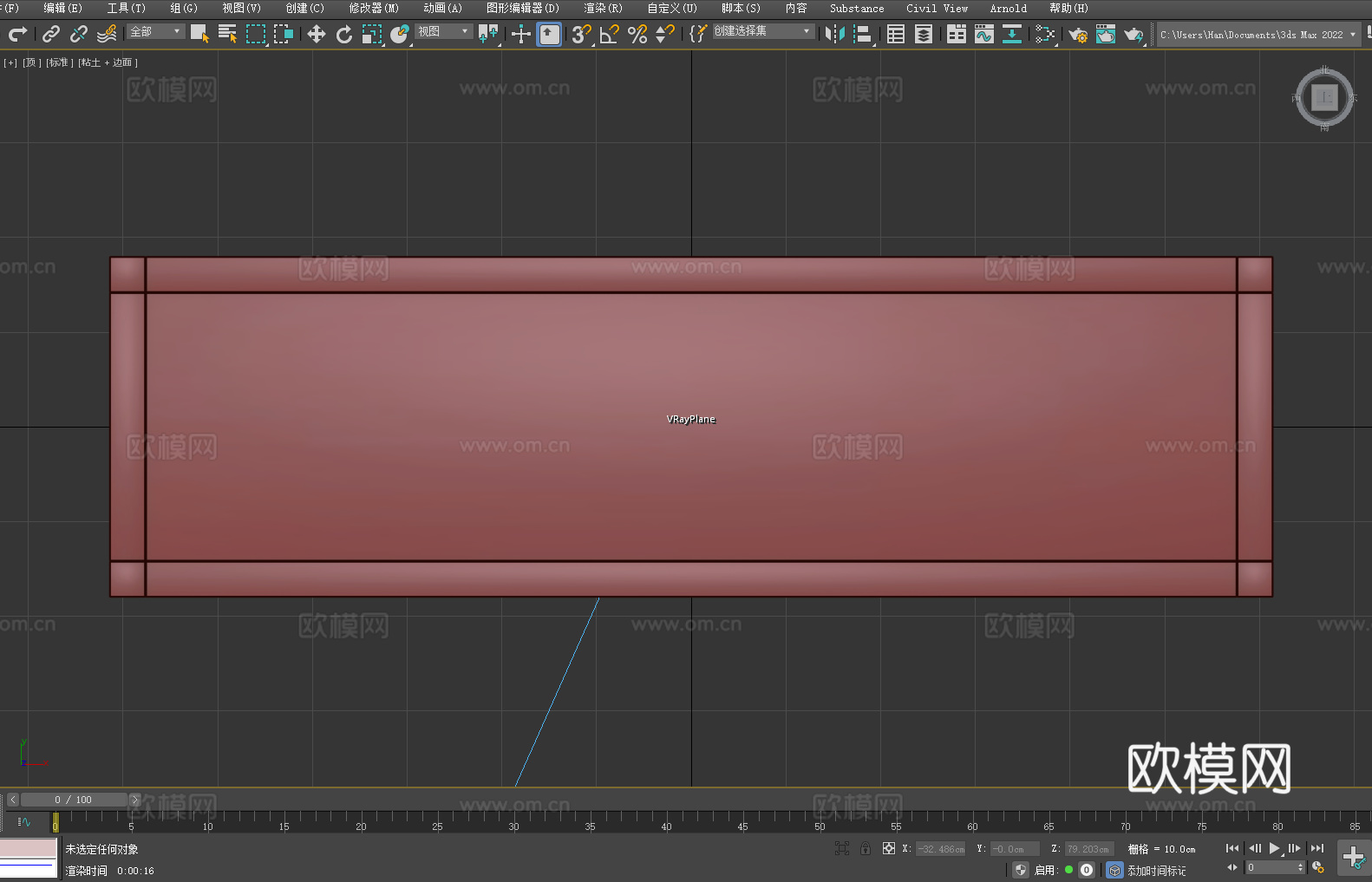
Task: Toggle the Percent Snap icon
Action: [637, 34]
